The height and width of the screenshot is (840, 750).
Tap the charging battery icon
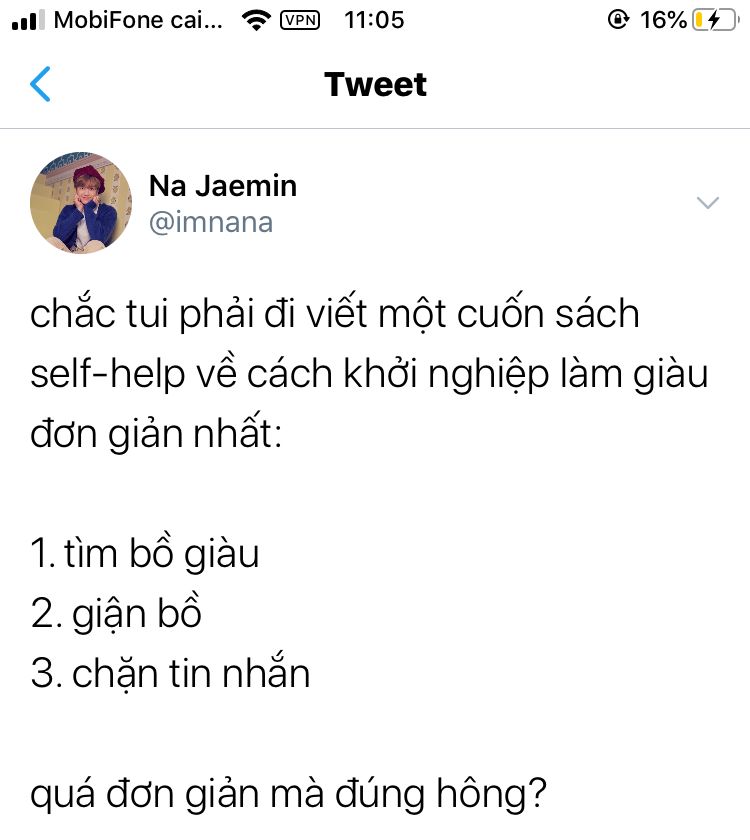(716, 20)
